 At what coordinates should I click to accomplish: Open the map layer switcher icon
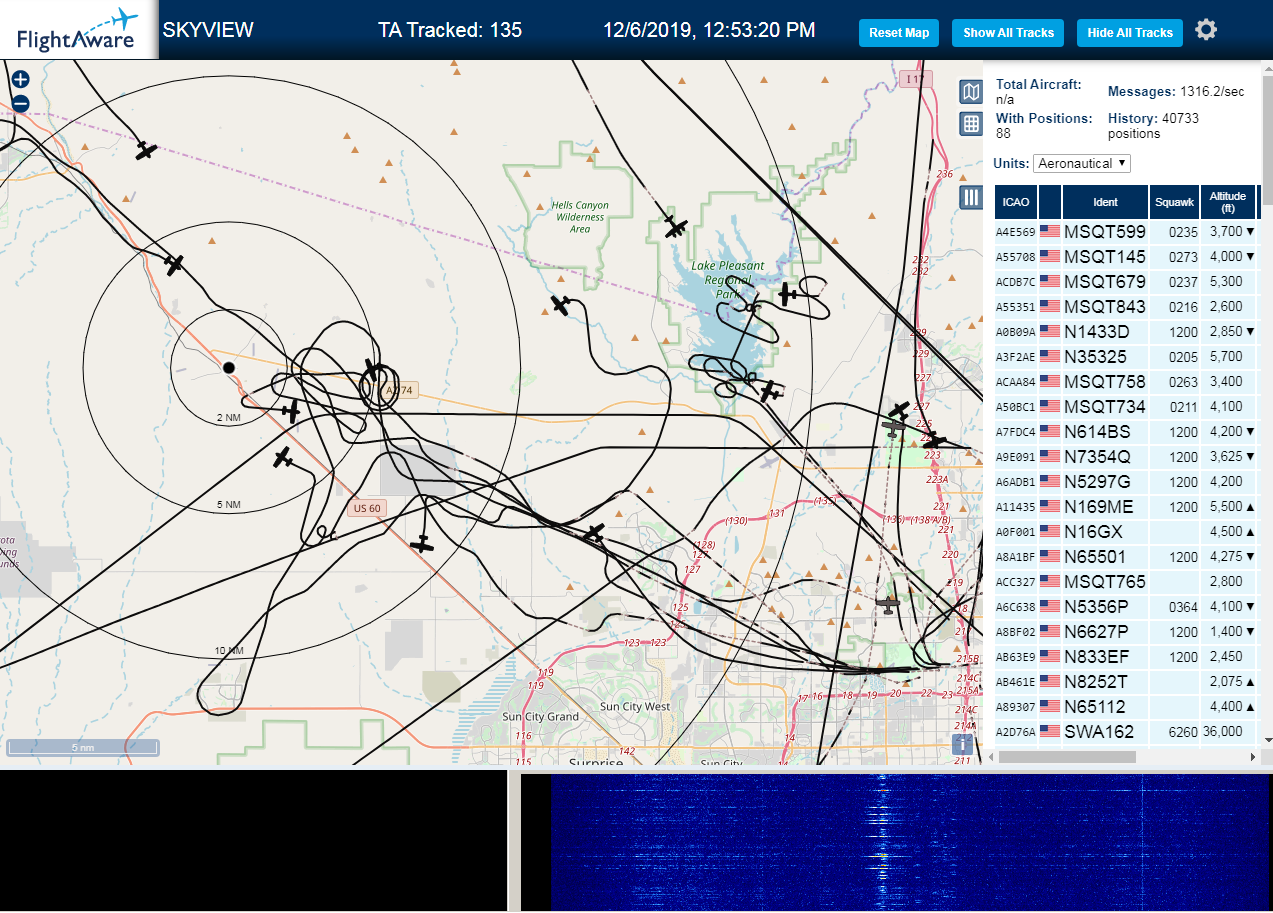coord(970,93)
